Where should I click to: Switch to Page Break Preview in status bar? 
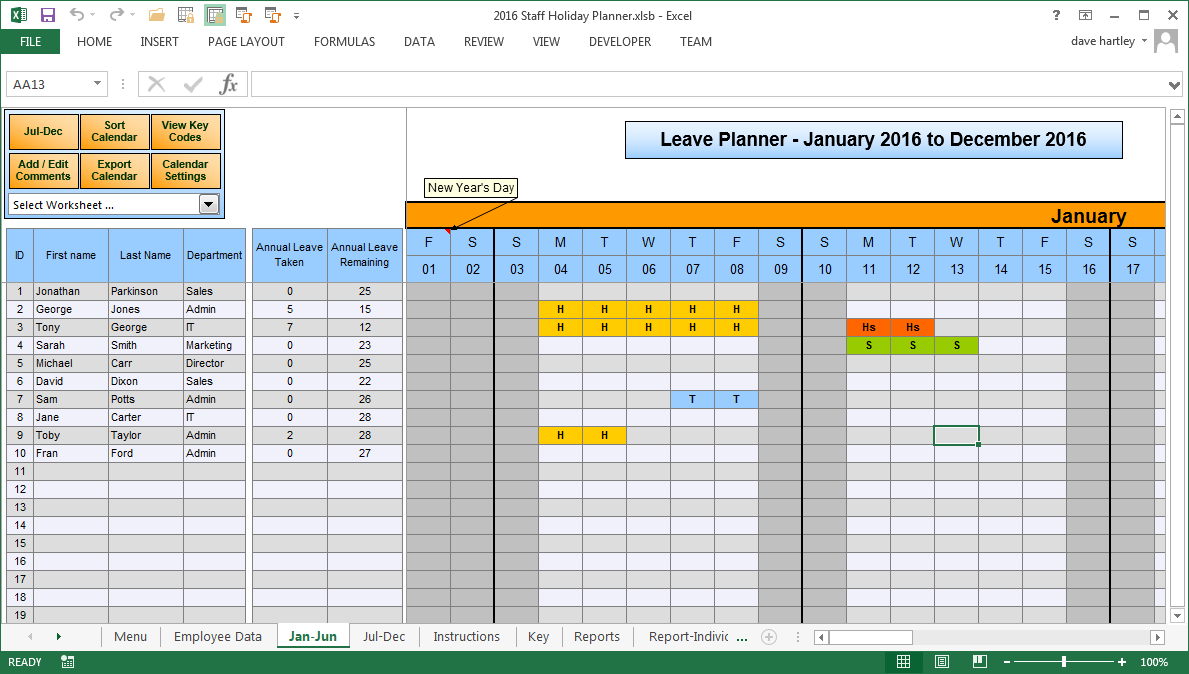(x=979, y=662)
